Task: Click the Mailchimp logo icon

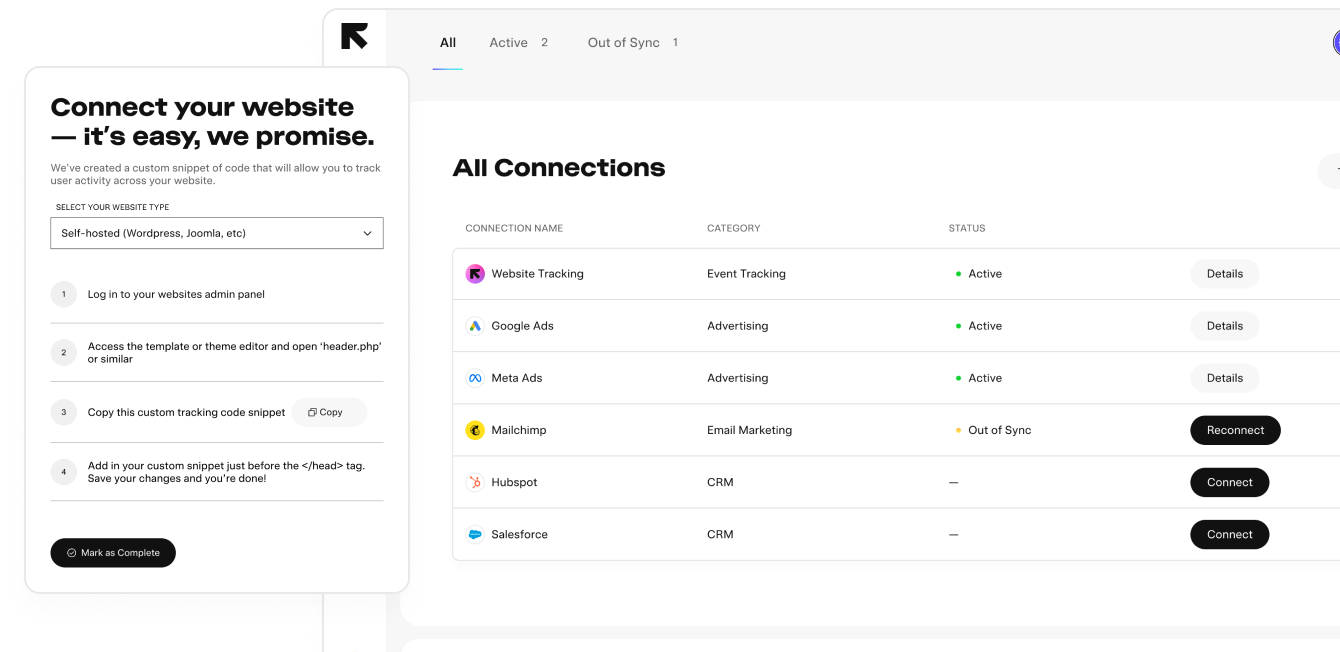Action: click(475, 430)
